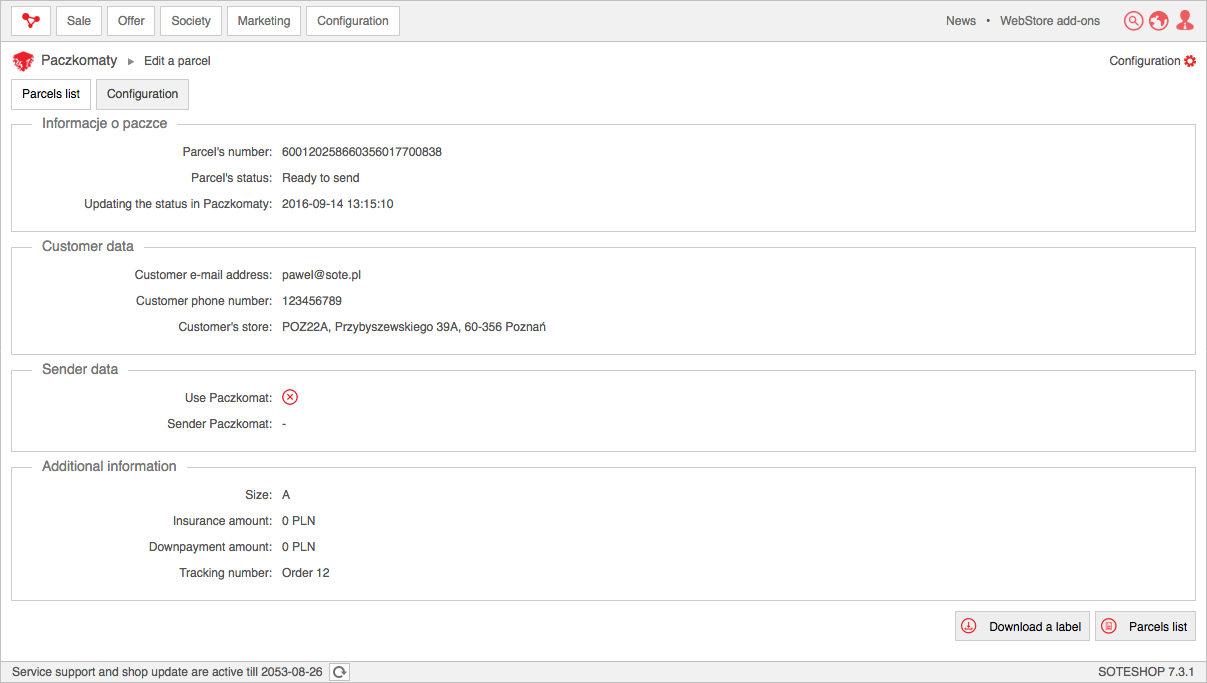Open the News link
The height and width of the screenshot is (683, 1207).
(x=961, y=21)
